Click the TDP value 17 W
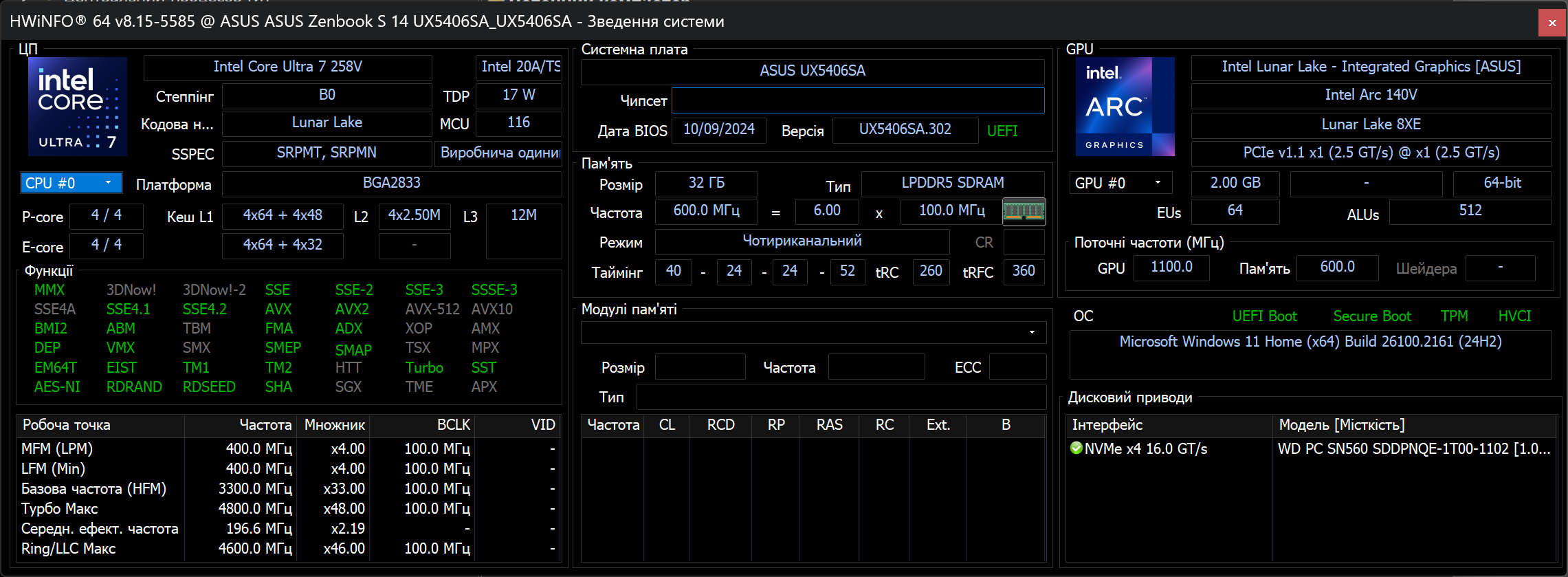1568x577 pixels. click(x=519, y=95)
